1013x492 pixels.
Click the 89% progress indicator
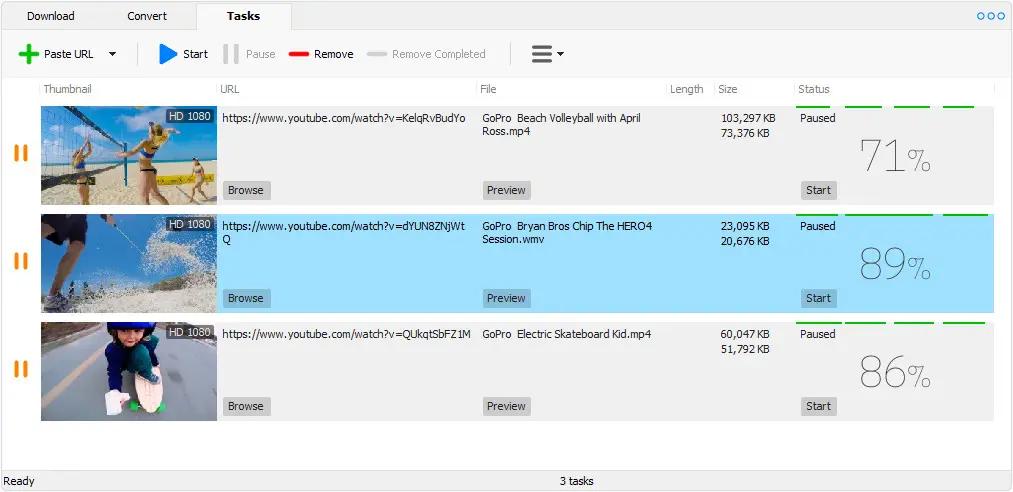(894, 264)
